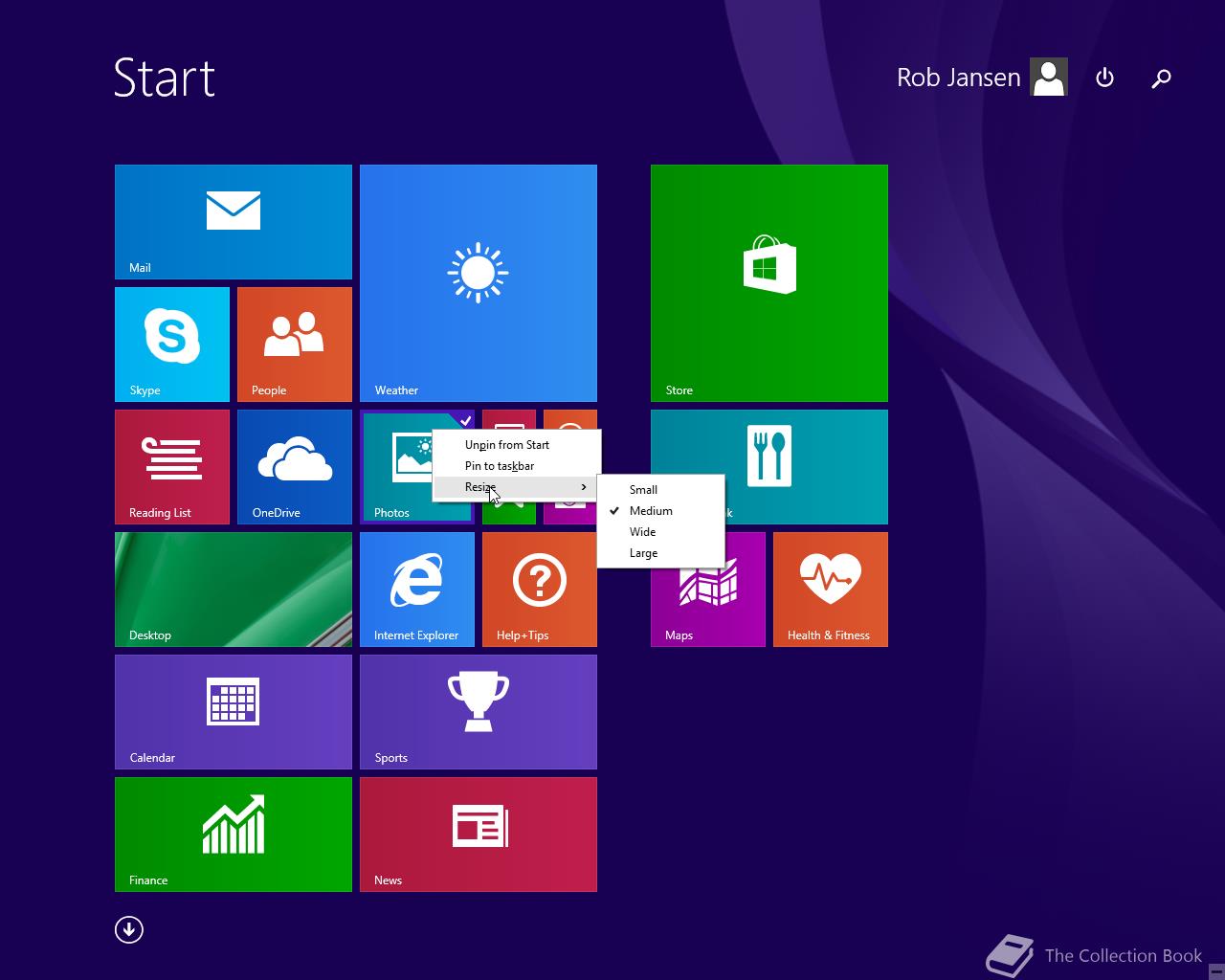Click the power options icon
The image size is (1225, 980).
pyautogui.click(x=1104, y=78)
